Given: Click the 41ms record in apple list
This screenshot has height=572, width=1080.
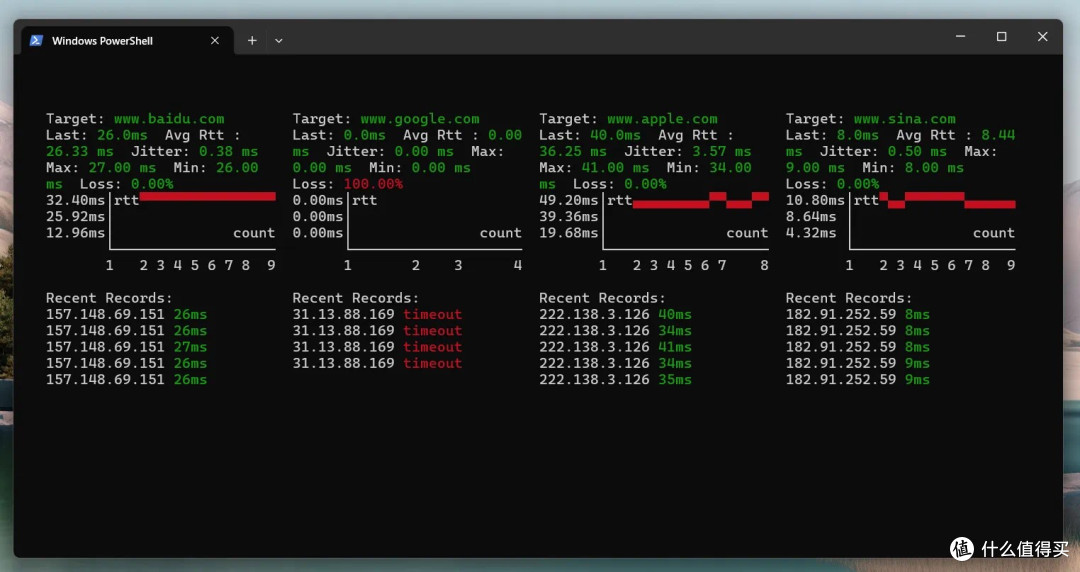Looking at the screenshot, I should pyautogui.click(x=675, y=347).
